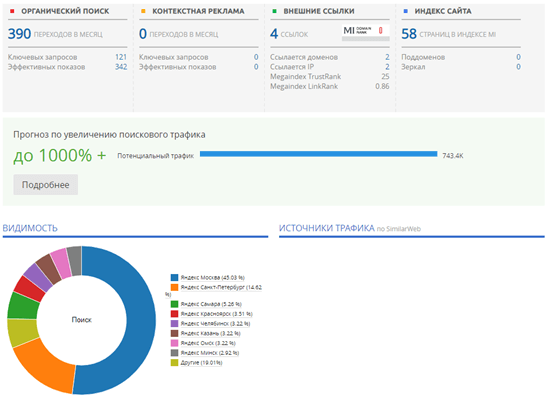Click the orange Санкт-Петербург legend swatch
549x397 pixels.
click(x=174, y=287)
